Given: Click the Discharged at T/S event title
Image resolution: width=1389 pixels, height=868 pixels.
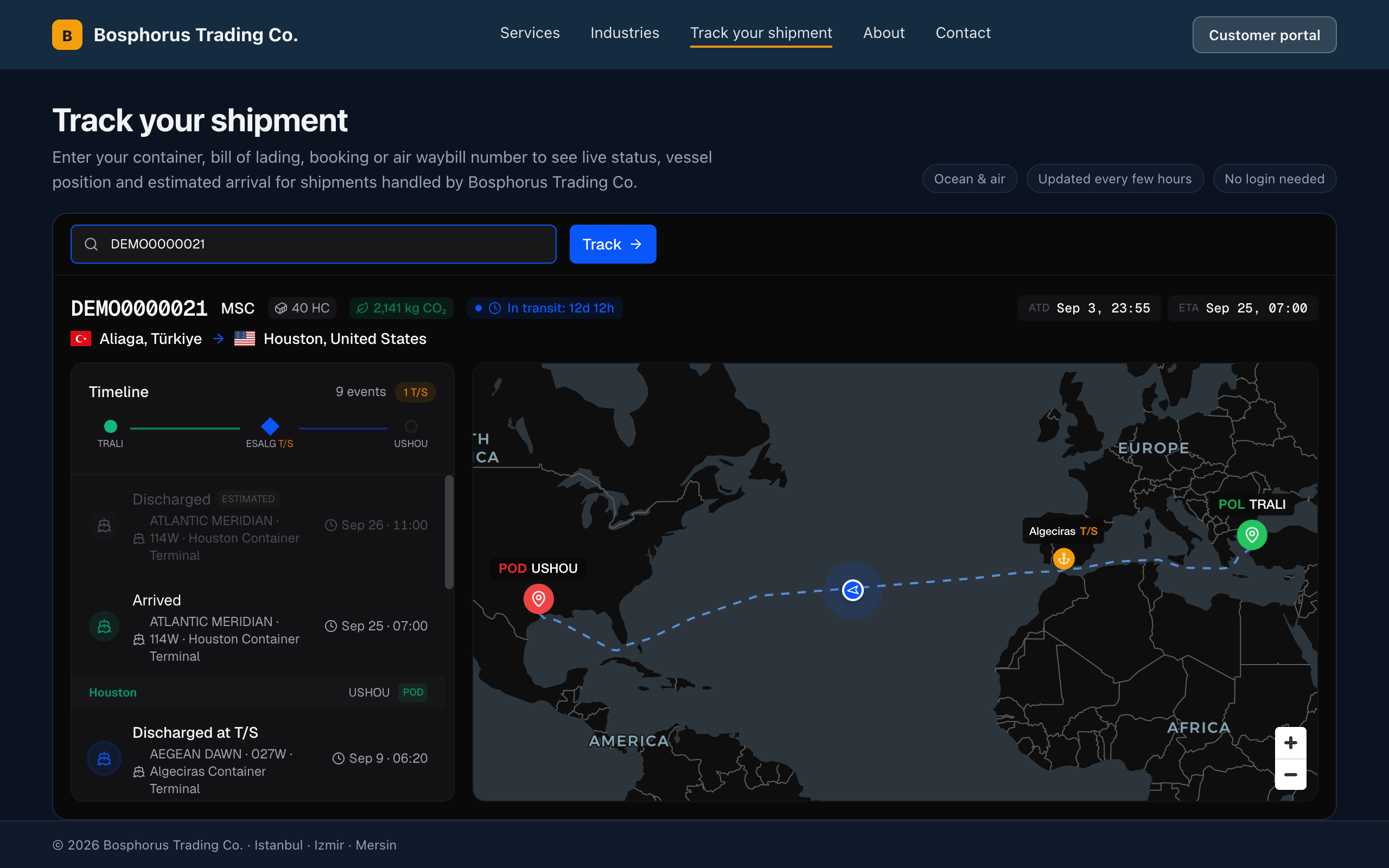Looking at the screenshot, I should (x=195, y=732).
